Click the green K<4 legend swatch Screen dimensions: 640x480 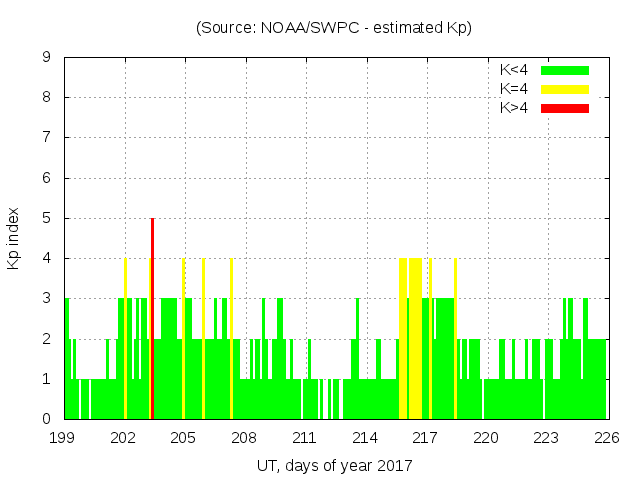click(x=565, y=70)
